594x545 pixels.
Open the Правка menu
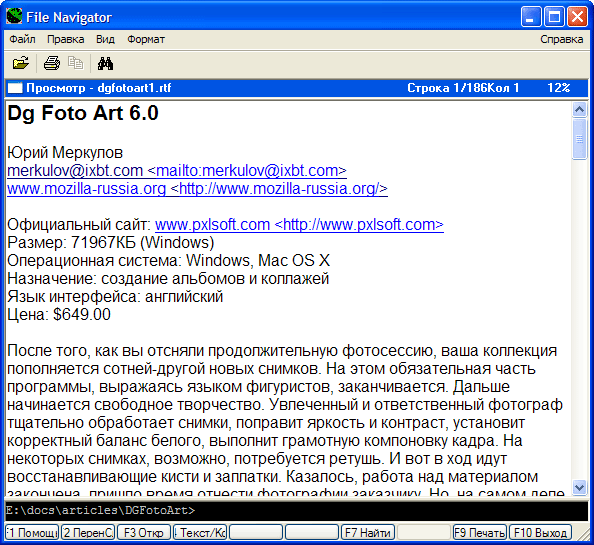click(x=66, y=39)
